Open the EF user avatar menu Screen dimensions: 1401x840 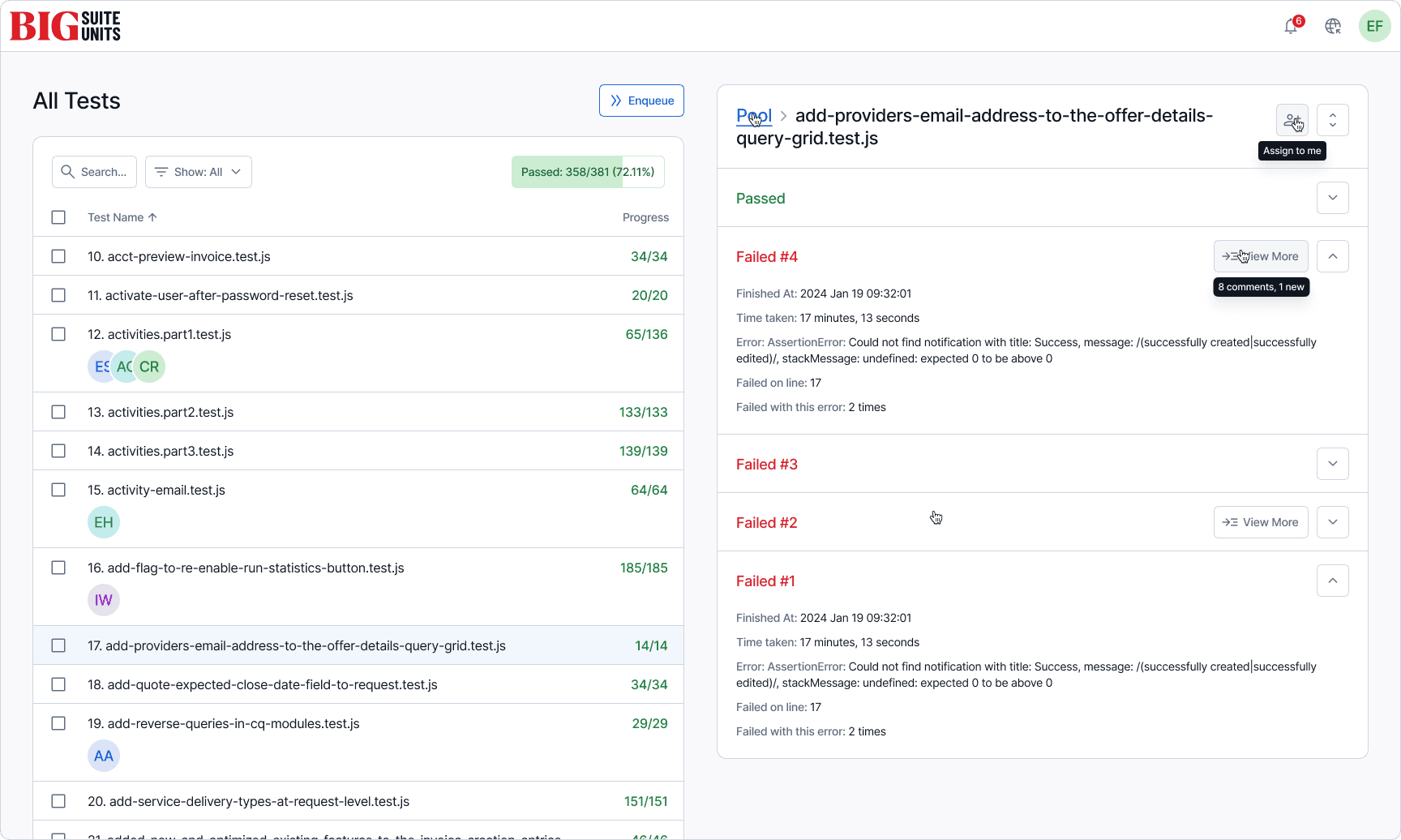click(x=1375, y=26)
